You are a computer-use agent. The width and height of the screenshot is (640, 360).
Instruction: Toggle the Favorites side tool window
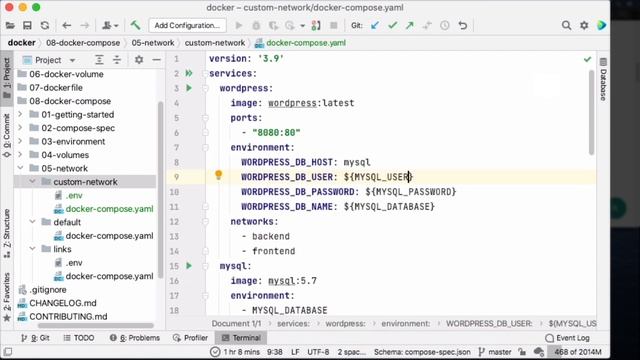[7, 297]
